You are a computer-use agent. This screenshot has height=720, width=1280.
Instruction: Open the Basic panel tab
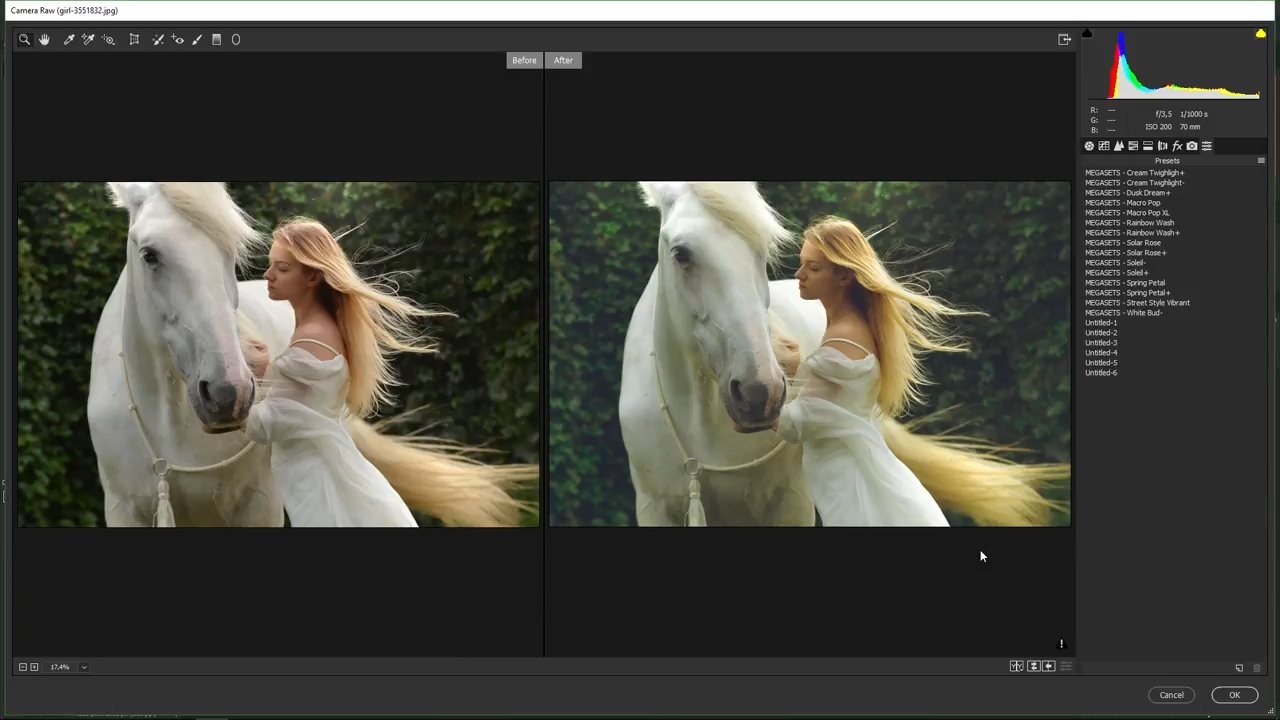(1089, 146)
